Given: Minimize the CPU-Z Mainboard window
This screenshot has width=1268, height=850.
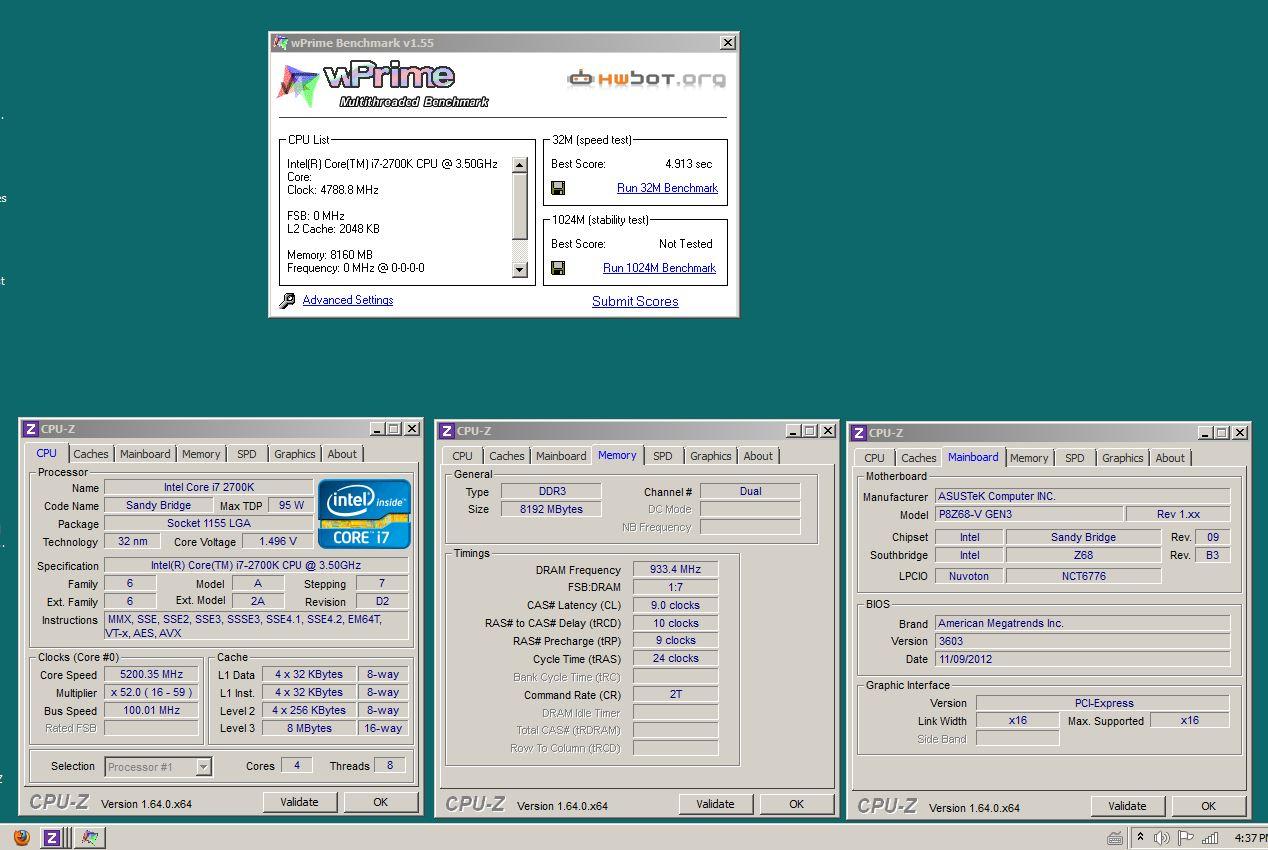Looking at the screenshot, I should [x=1205, y=433].
